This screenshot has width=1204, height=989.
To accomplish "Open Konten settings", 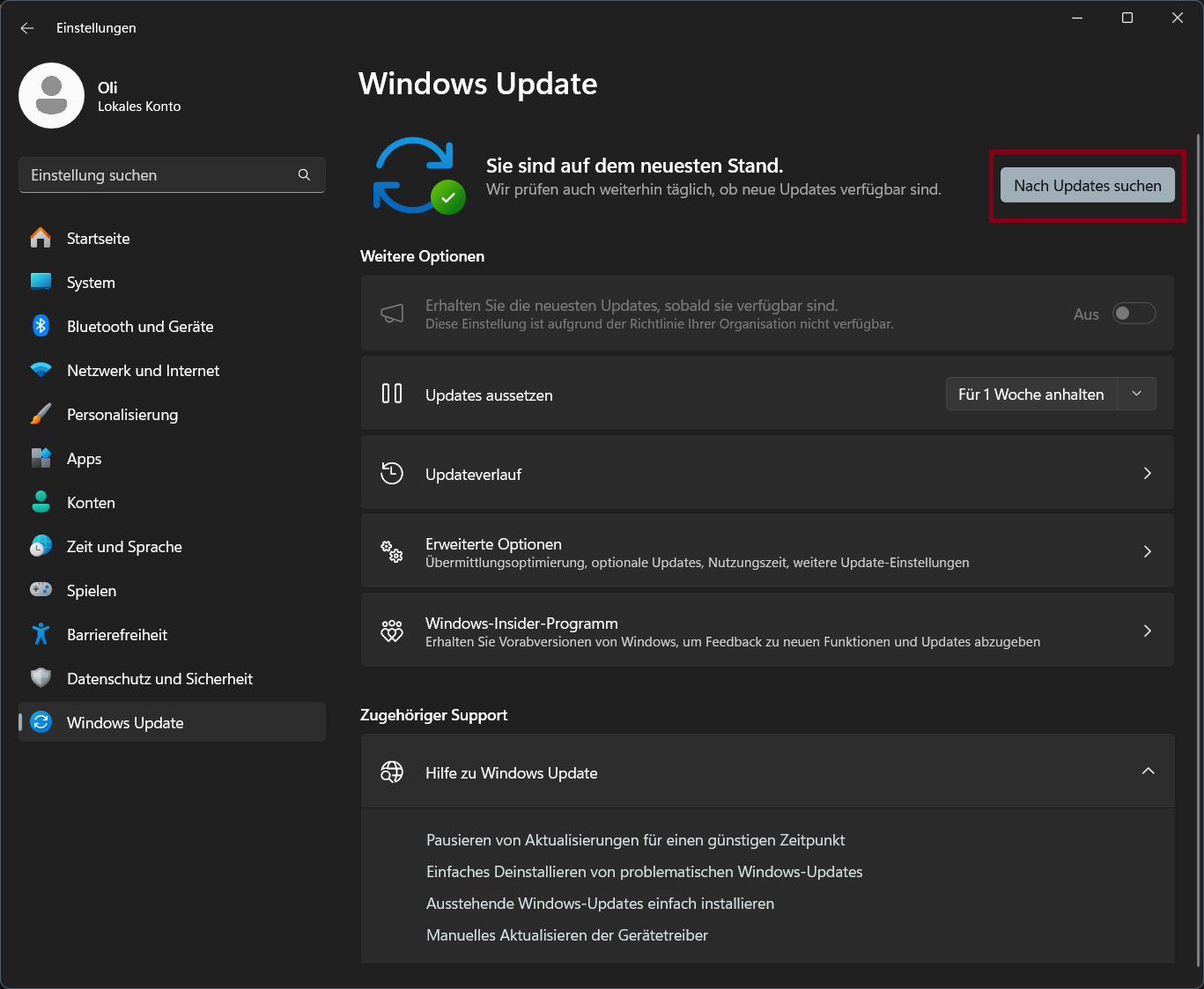I will [x=172, y=503].
